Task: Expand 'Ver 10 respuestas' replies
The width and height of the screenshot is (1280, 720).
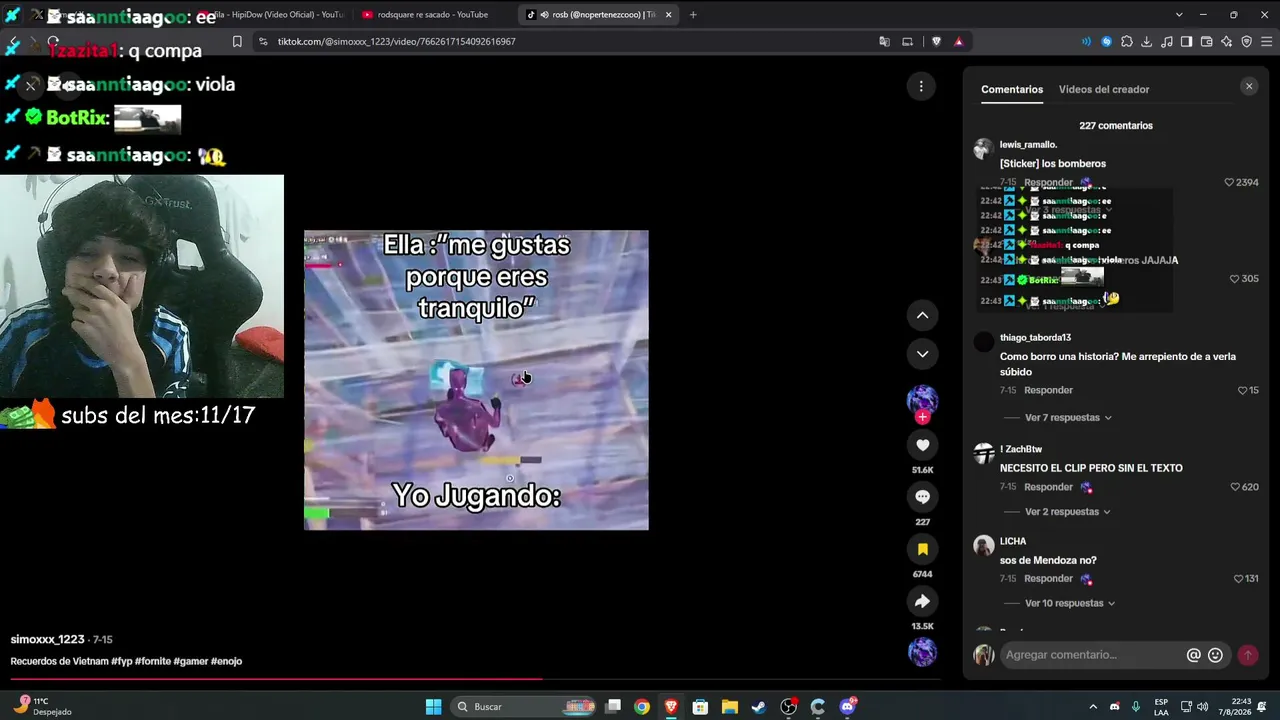Action: coord(1070,604)
